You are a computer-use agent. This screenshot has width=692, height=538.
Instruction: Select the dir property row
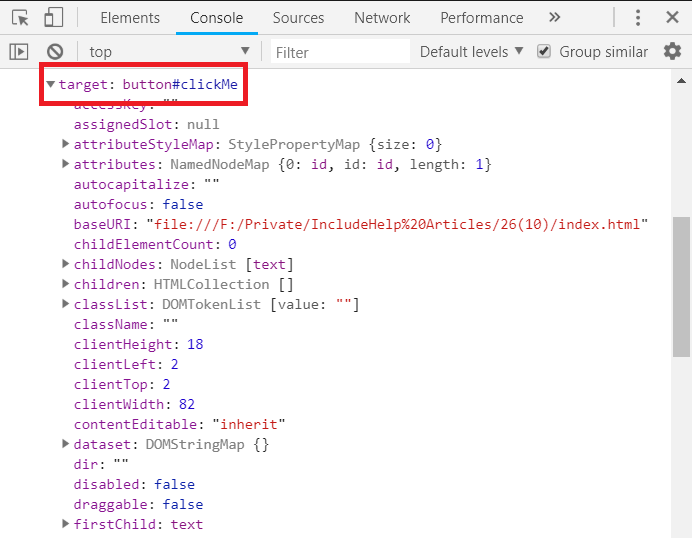(x=101, y=464)
